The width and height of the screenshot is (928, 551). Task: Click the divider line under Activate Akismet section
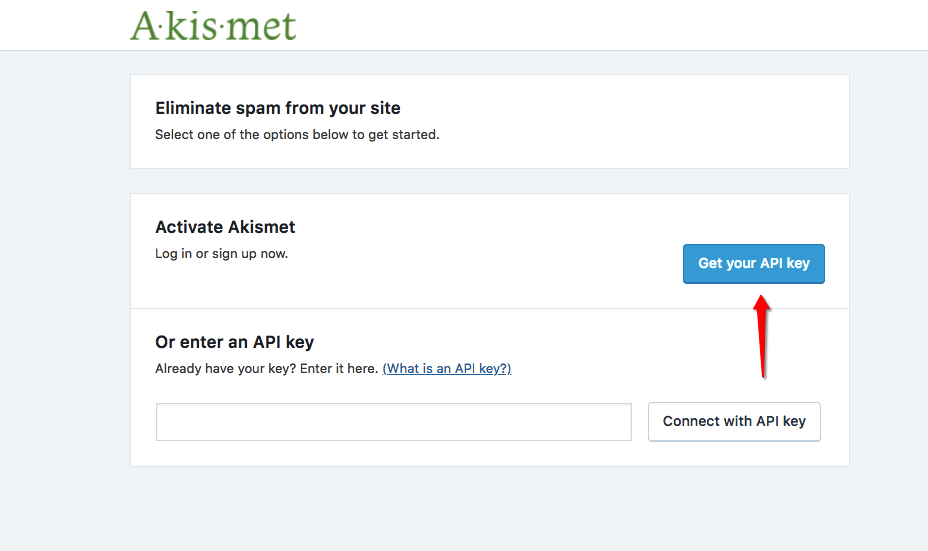(x=490, y=308)
